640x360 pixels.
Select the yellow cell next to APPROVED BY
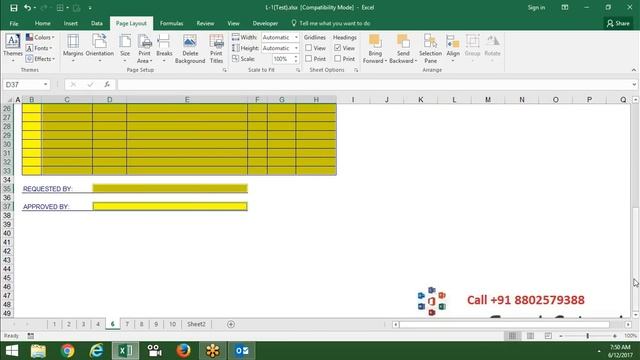(x=170, y=207)
